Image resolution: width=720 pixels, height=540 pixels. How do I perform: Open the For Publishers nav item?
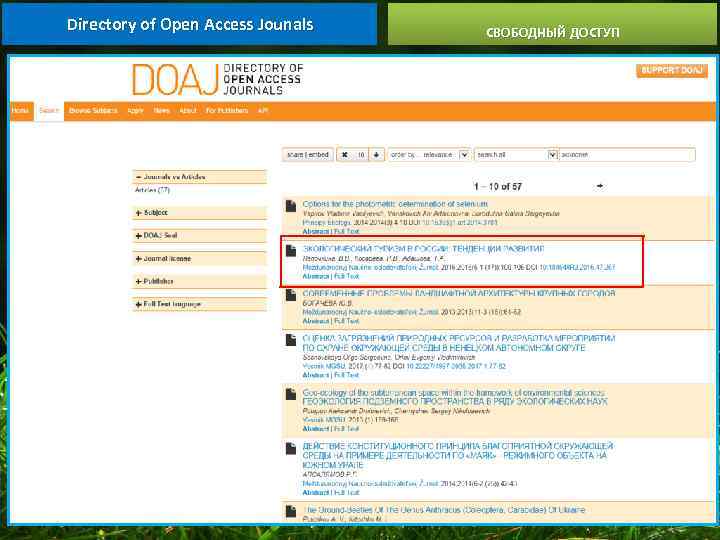(227, 111)
